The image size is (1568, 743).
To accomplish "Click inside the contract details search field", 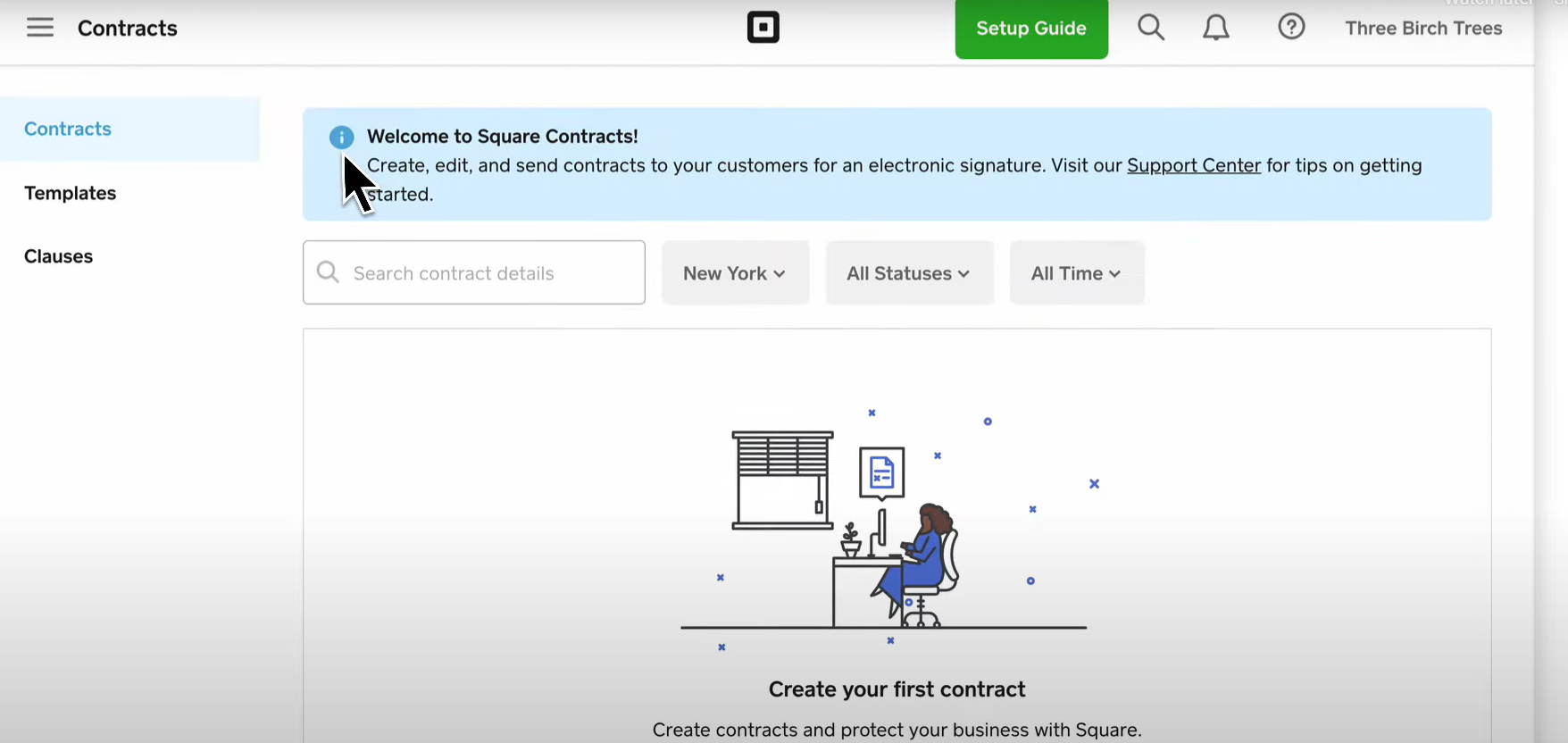I will 473,272.
